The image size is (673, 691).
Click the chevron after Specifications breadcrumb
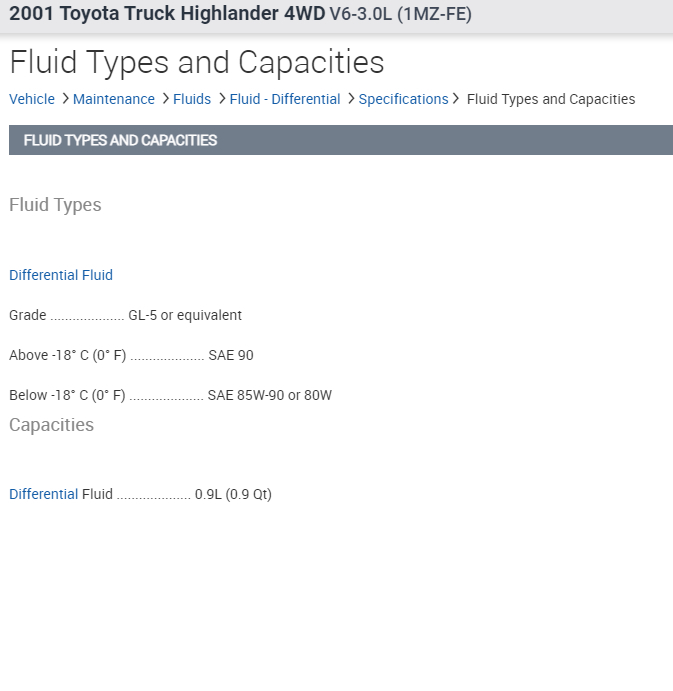pyautogui.click(x=457, y=99)
